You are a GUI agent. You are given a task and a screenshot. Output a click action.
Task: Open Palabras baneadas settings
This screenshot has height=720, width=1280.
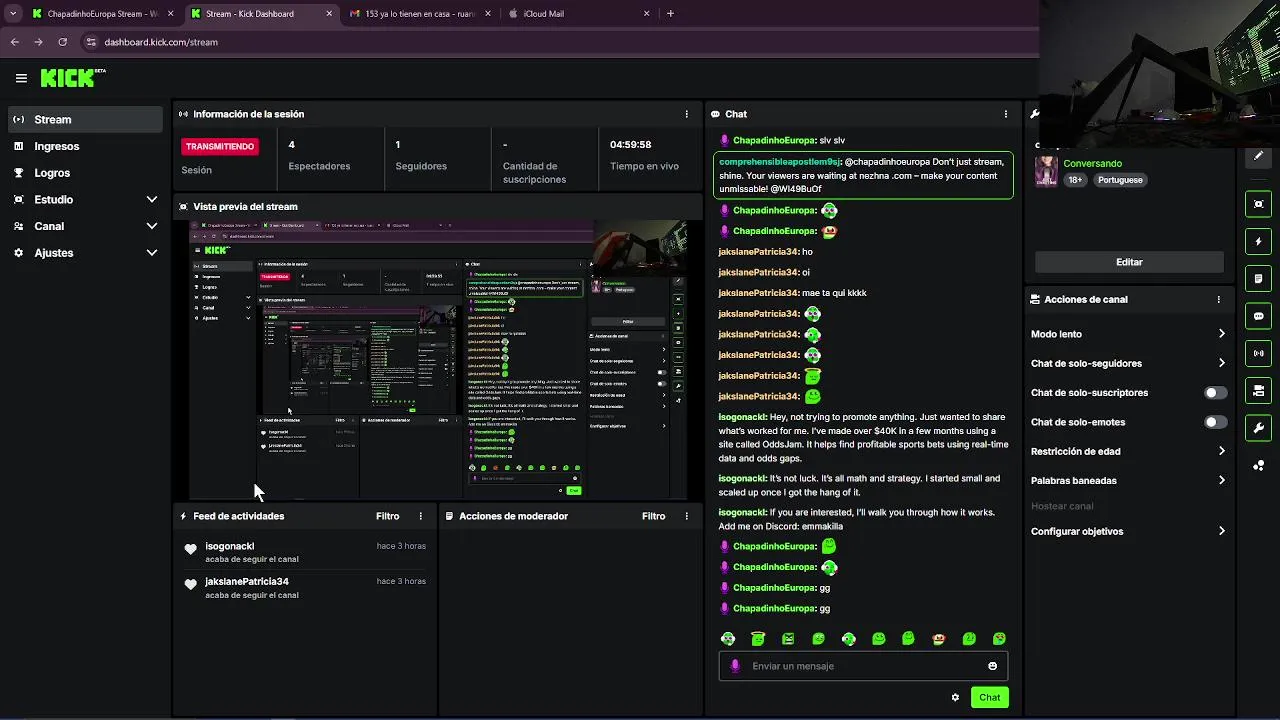(x=1128, y=480)
